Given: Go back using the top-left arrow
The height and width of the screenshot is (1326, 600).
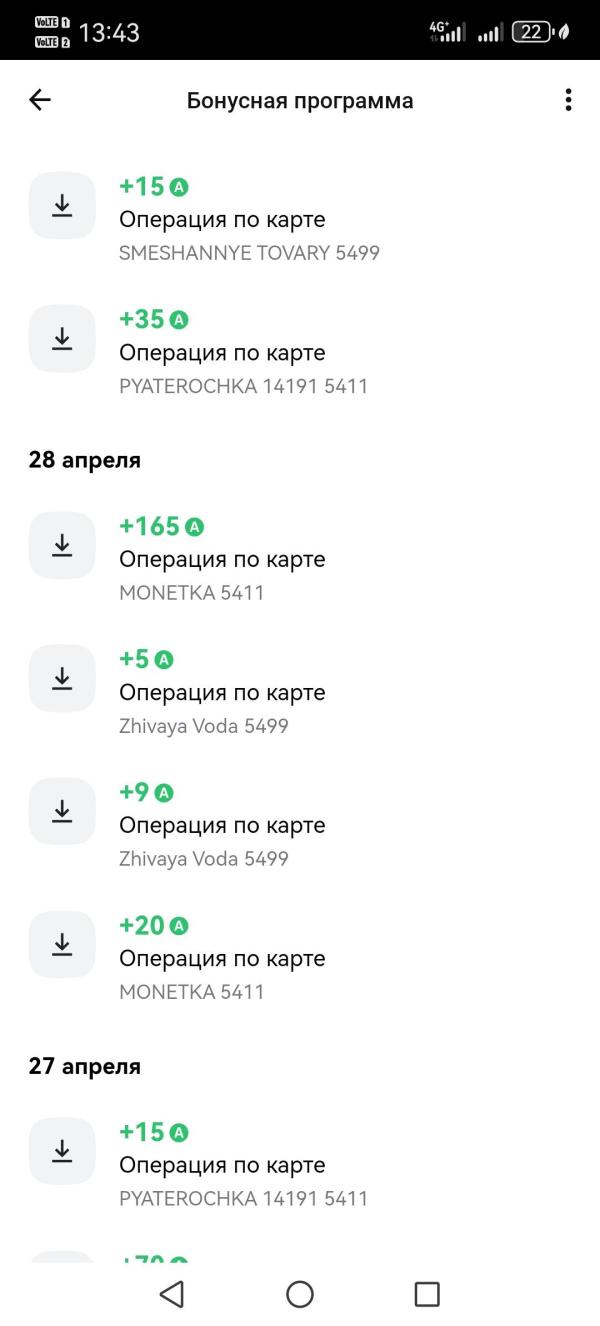Looking at the screenshot, I should coord(40,100).
